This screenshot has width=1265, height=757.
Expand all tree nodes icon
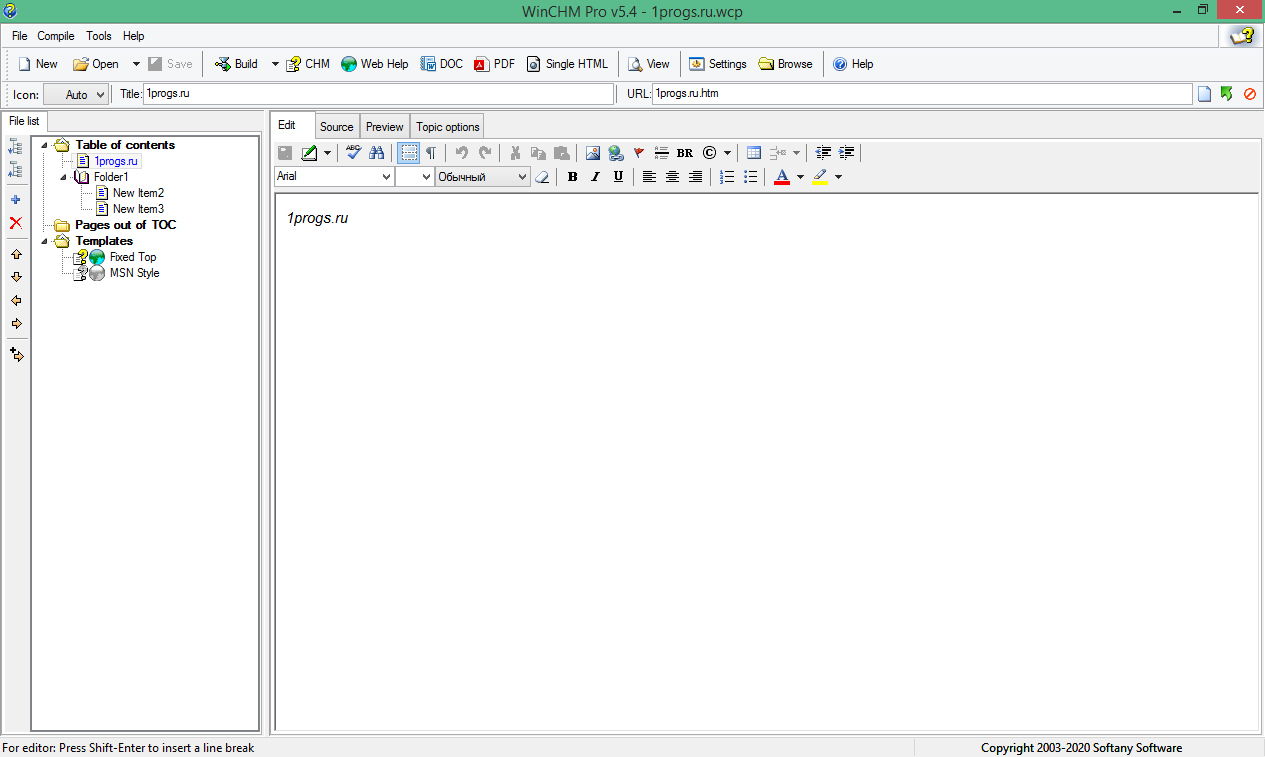click(x=15, y=146)
